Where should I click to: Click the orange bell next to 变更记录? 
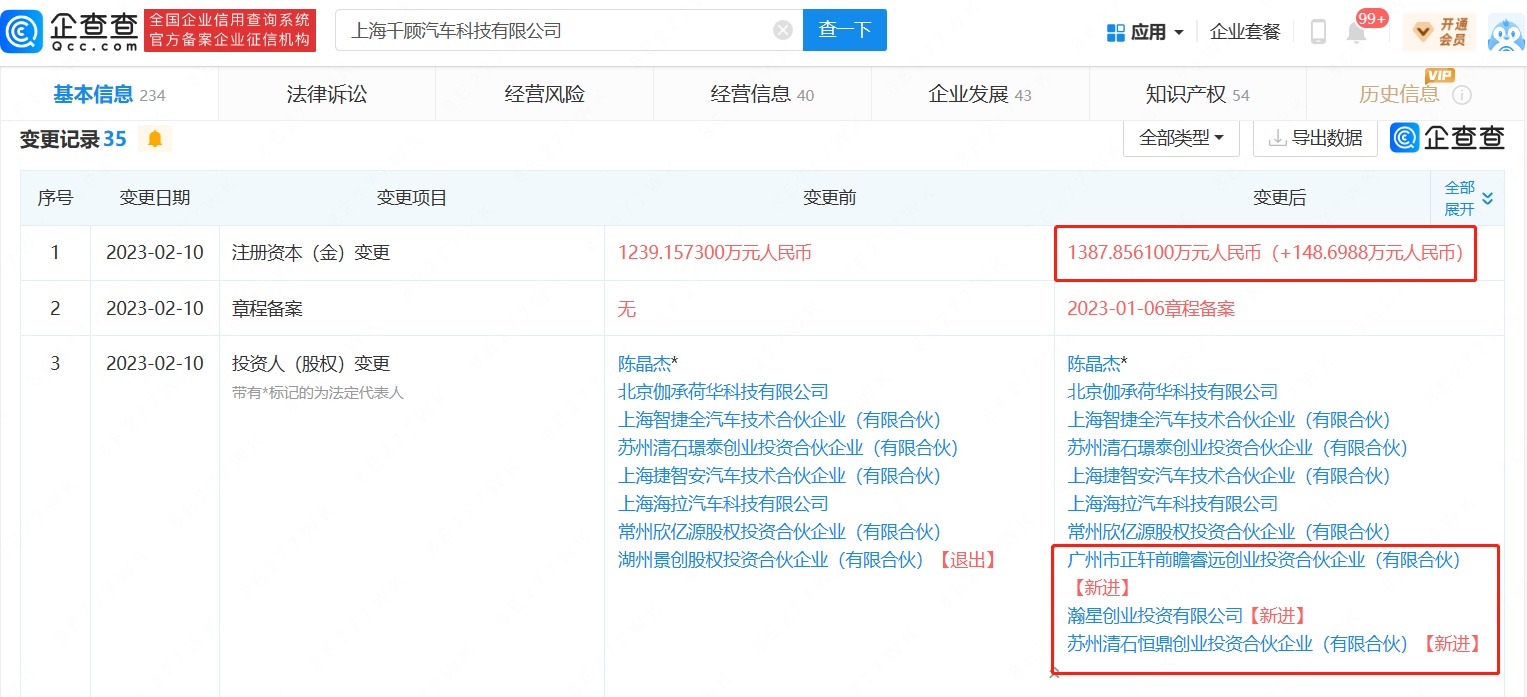(155, 139)
